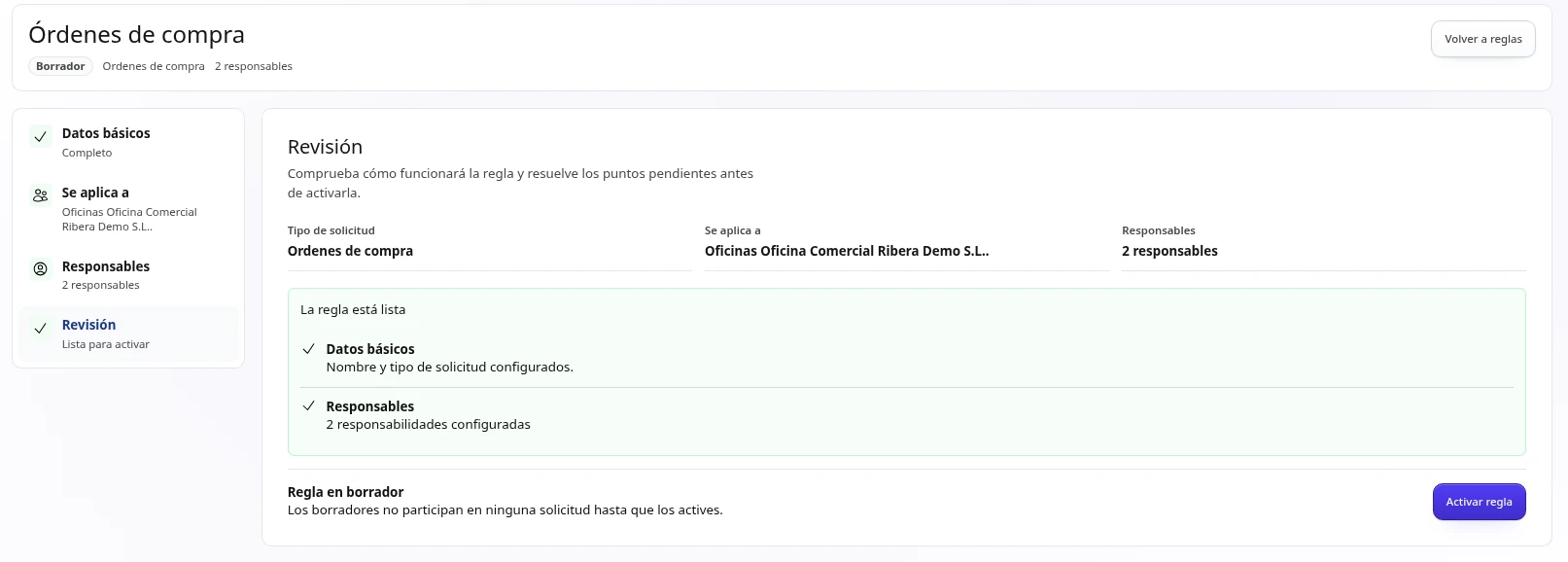Click the Se aplica a people icon
Image resolution: width=1568 pixels, height=562 pixels.
point(40,195)
